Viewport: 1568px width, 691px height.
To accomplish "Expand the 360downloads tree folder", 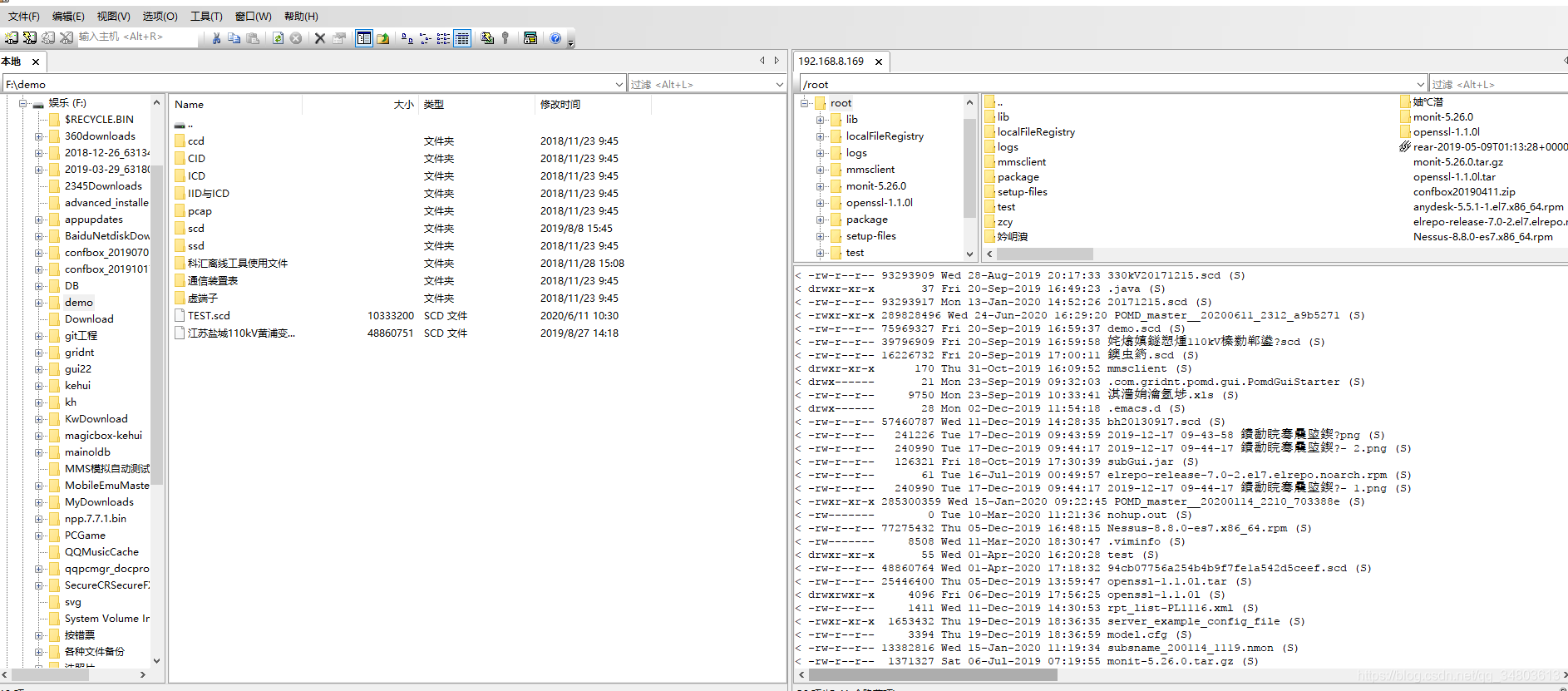I will pyautogui.click(x=39, y=136).
